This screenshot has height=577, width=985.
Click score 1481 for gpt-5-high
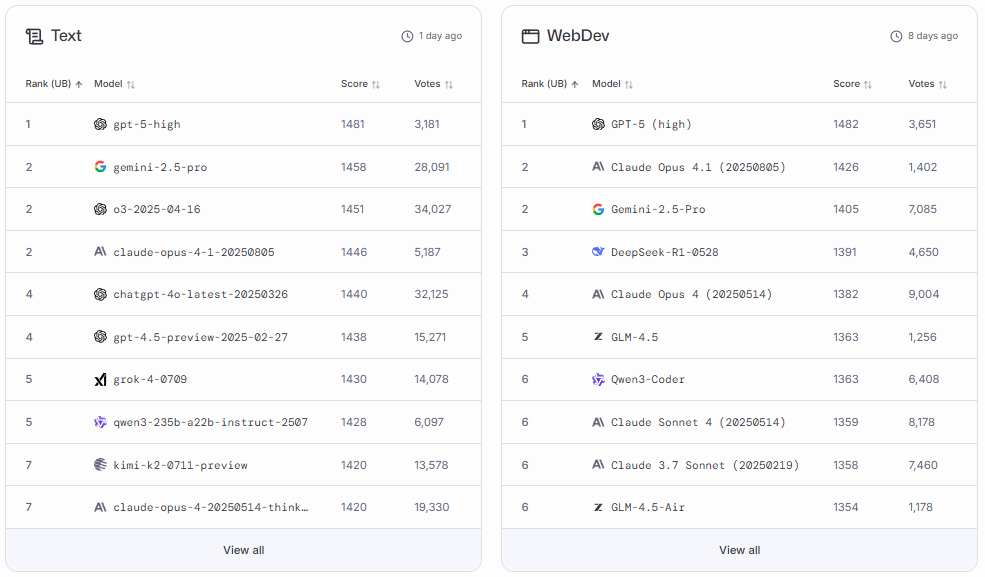tap(352, 124)
